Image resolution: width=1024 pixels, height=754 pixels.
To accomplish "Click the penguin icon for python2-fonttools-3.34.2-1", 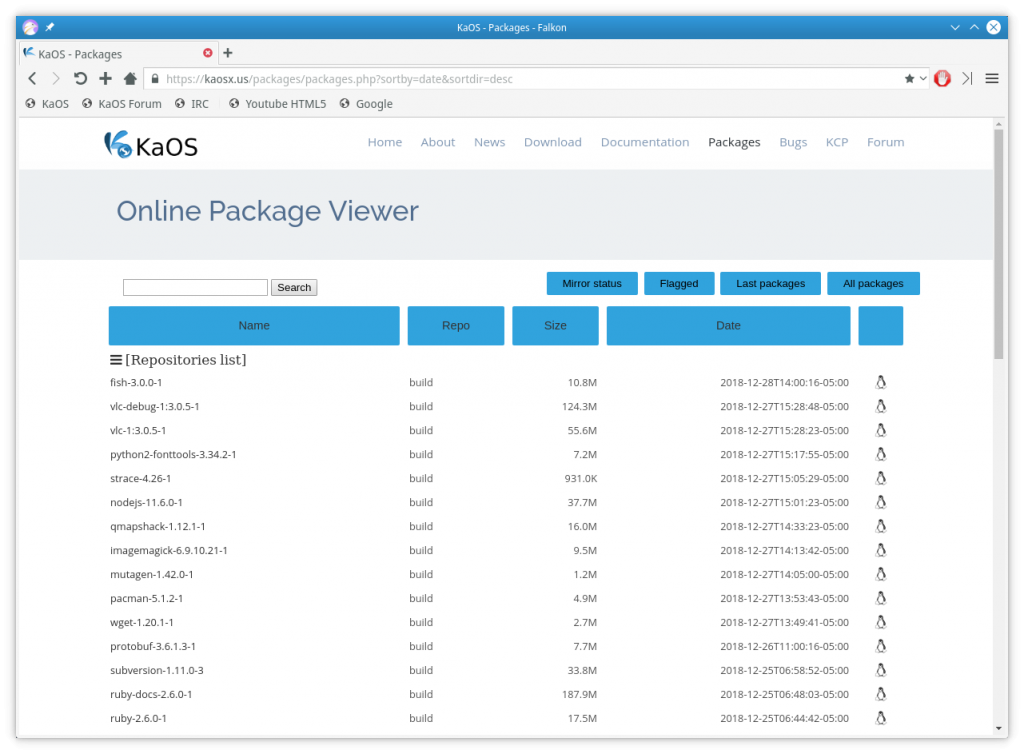I will [880, 454].
